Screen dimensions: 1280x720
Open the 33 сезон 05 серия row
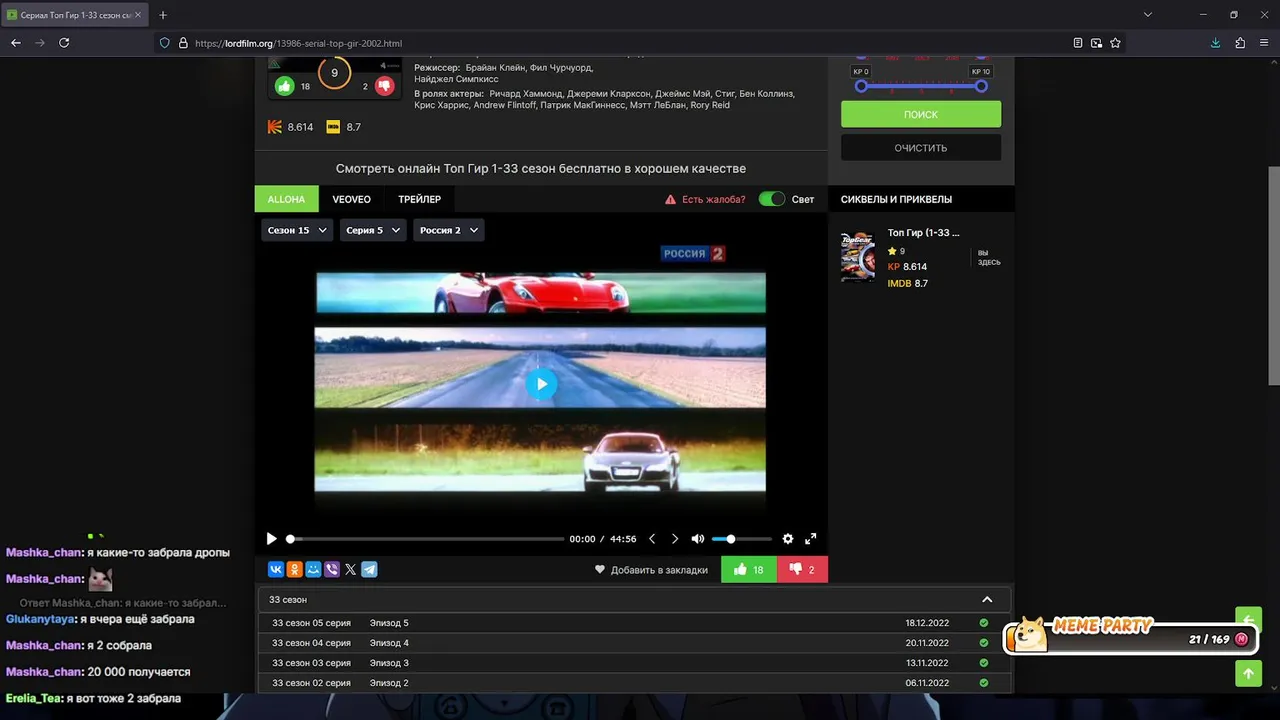pos(634,623)
